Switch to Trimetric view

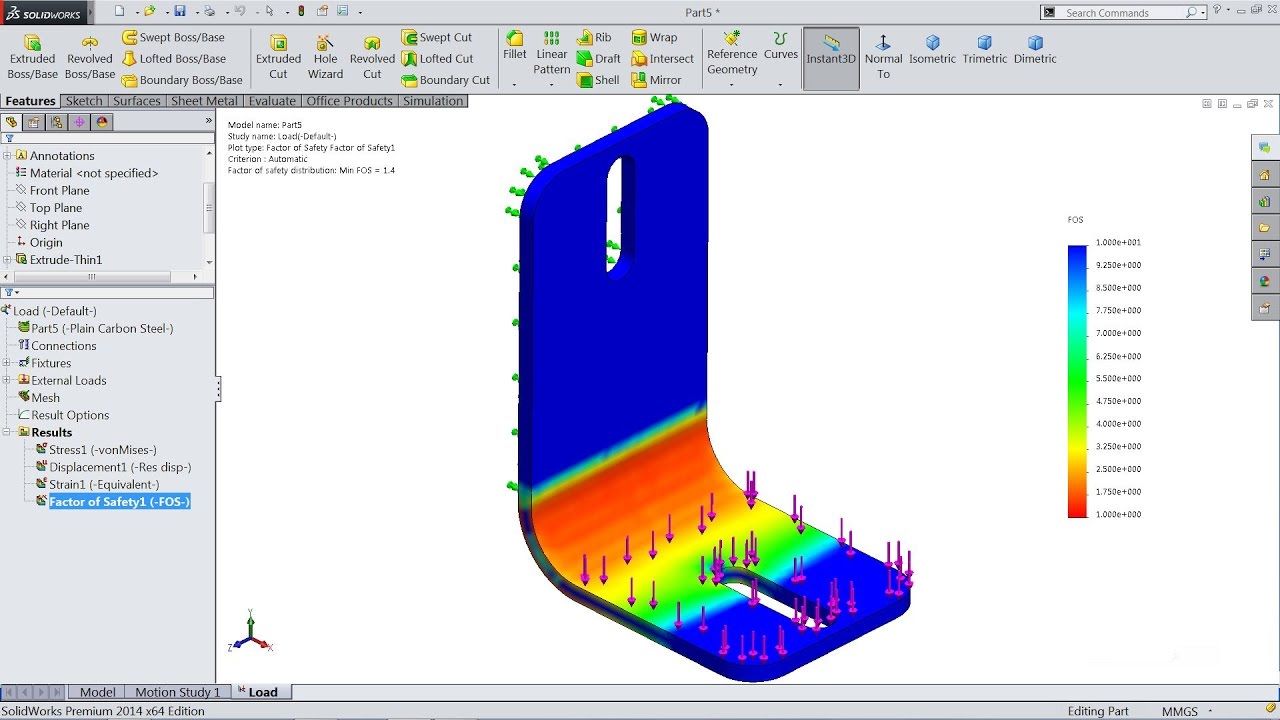click(x=985, y=50)
